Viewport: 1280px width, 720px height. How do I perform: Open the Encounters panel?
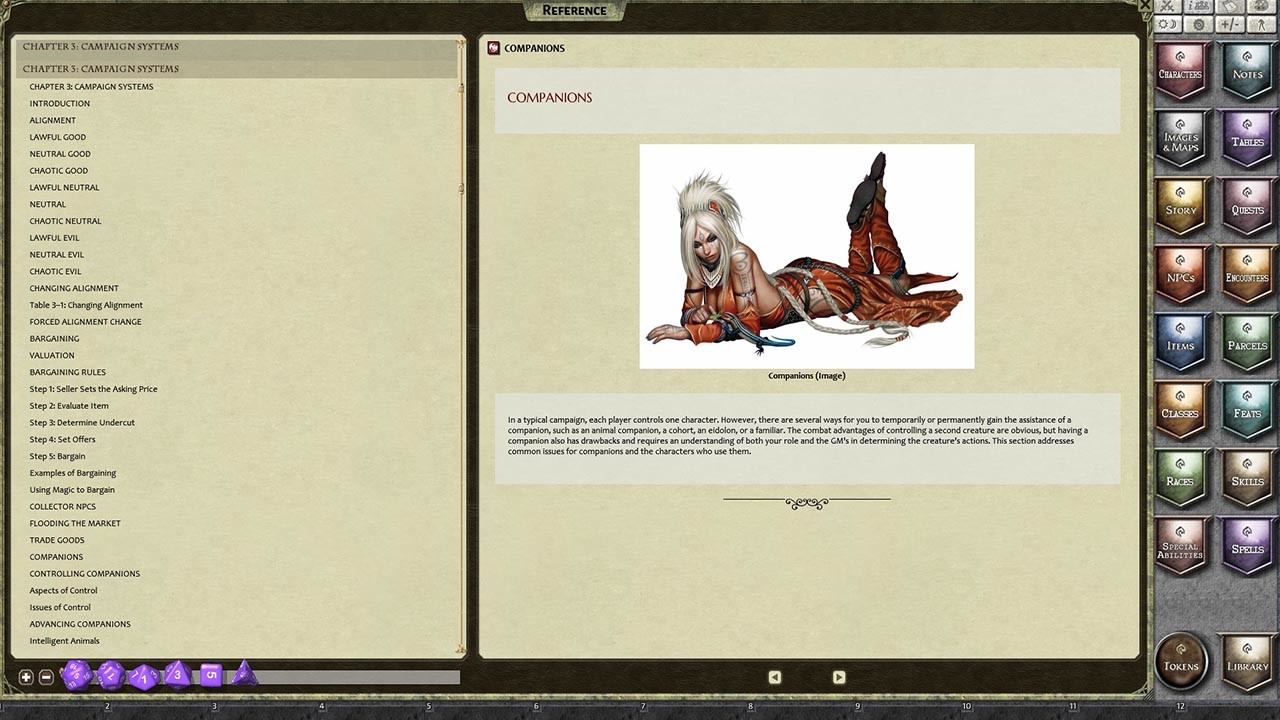pos(1246,274)
